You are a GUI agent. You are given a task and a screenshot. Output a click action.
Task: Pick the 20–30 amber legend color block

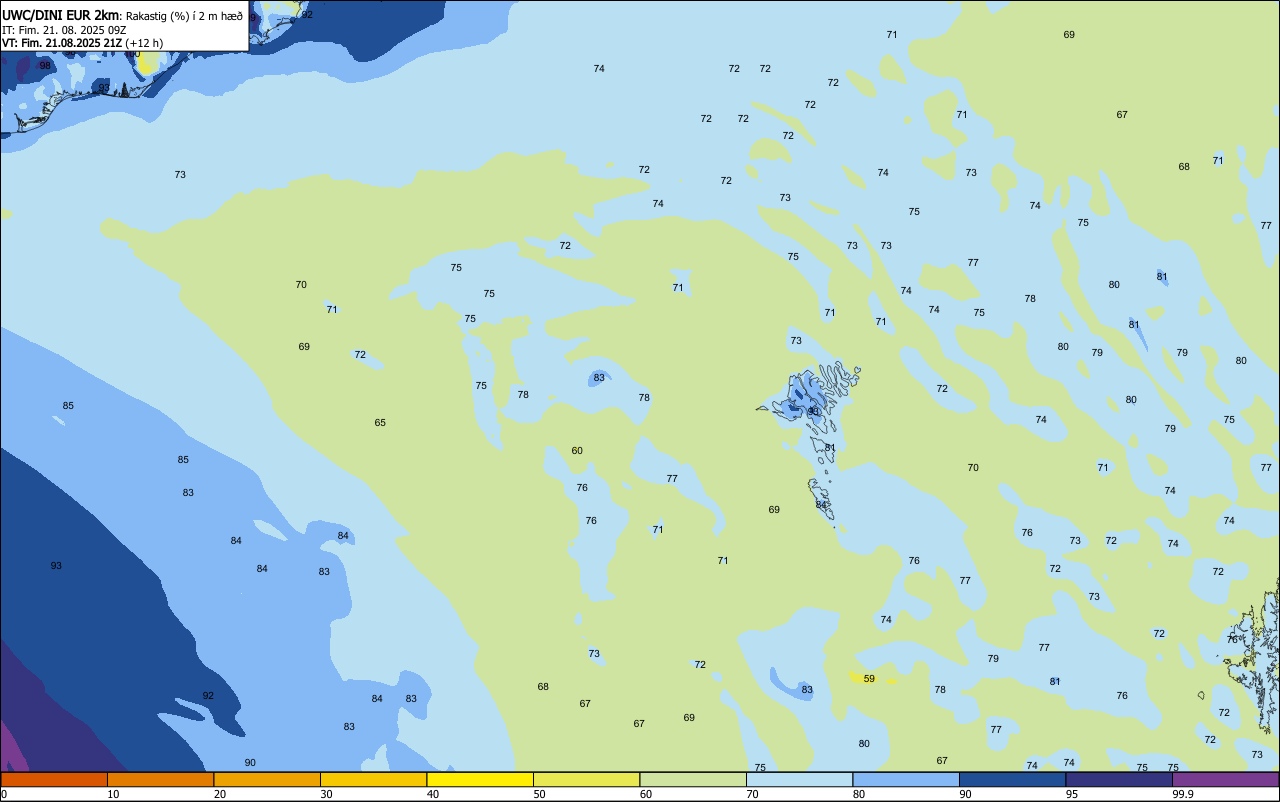[267, 779]
